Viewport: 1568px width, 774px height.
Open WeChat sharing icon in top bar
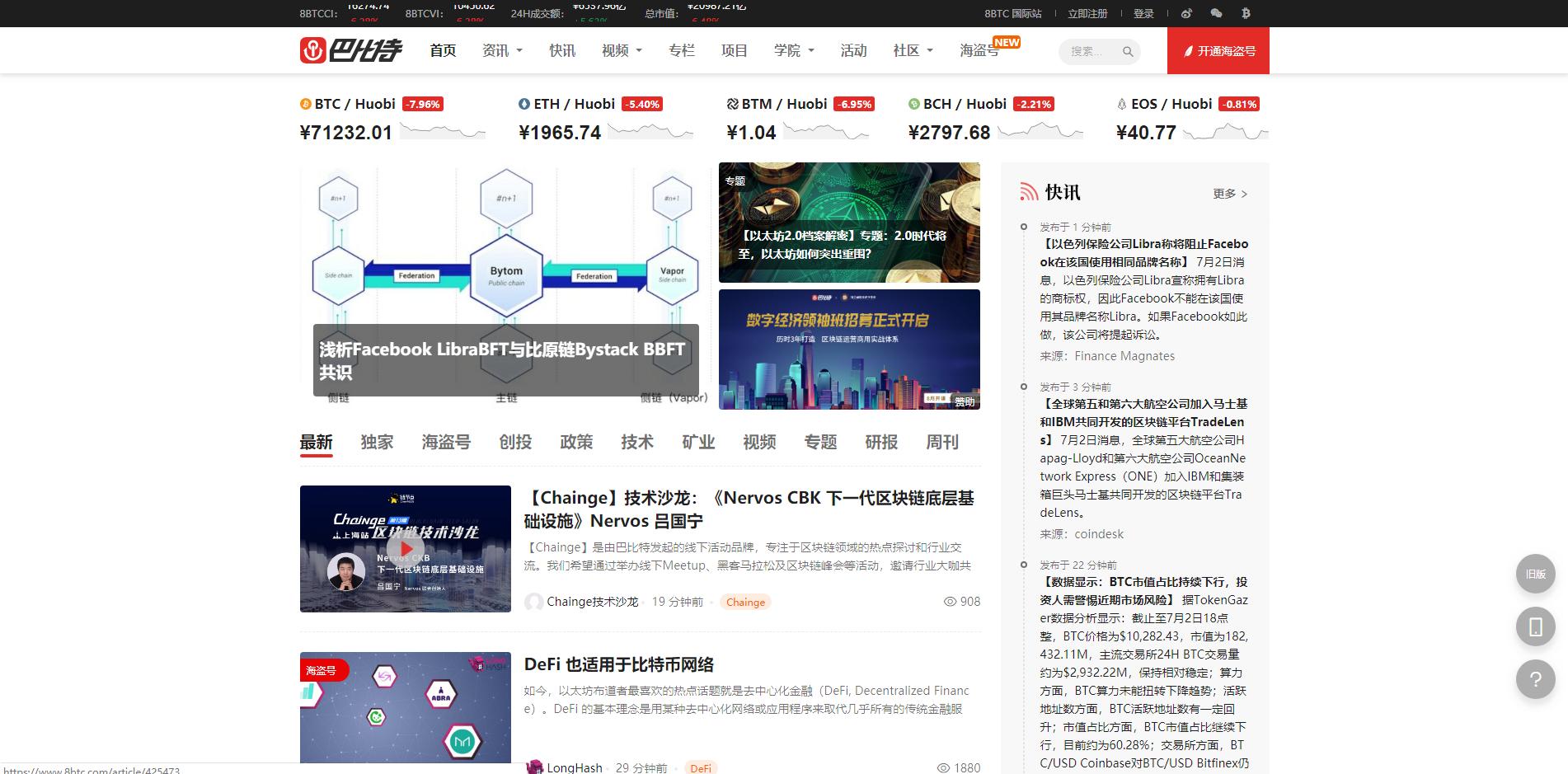coord(1217,13)
